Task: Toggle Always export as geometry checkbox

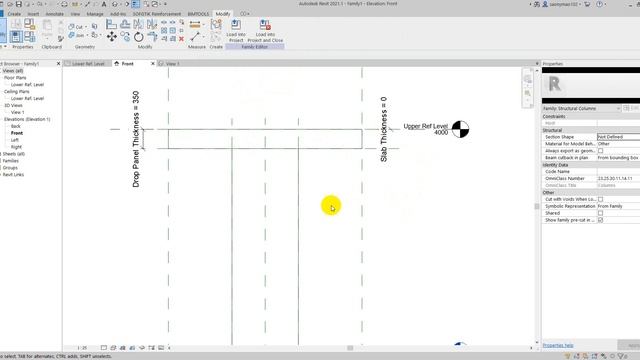Action: pyautogui.click(x=600, y=151)
